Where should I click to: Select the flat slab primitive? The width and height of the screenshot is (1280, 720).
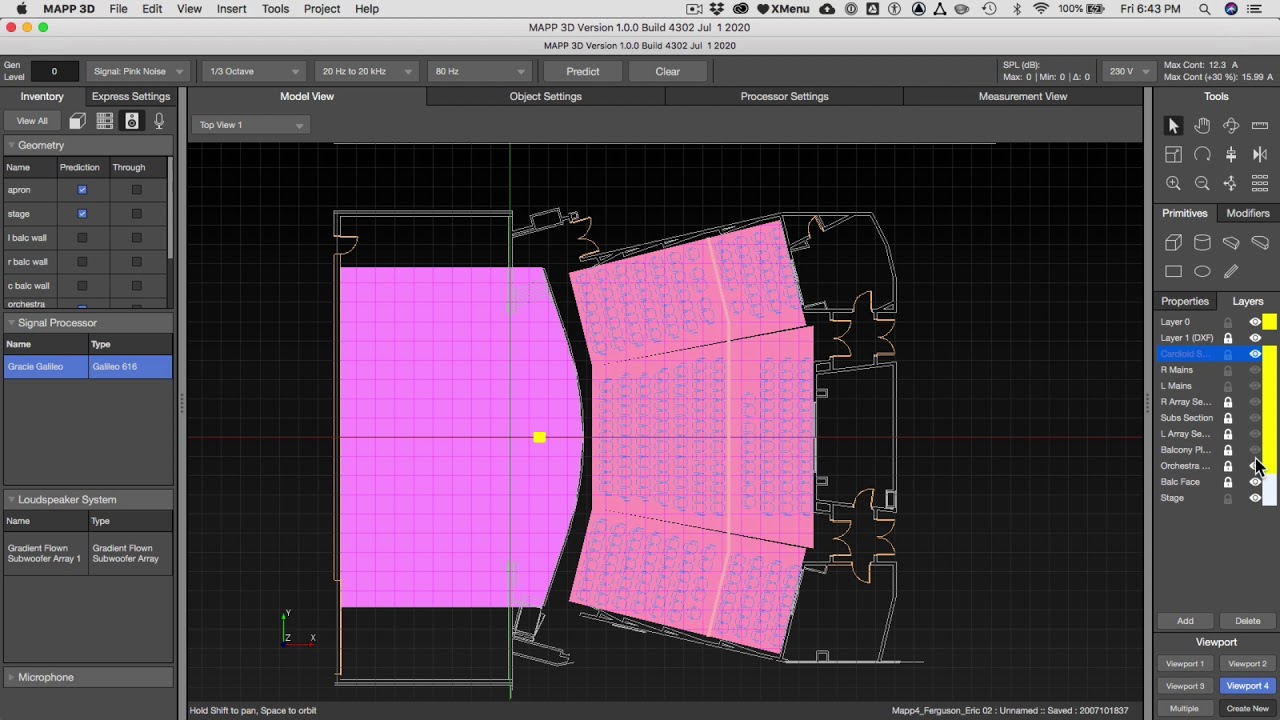1231,242
